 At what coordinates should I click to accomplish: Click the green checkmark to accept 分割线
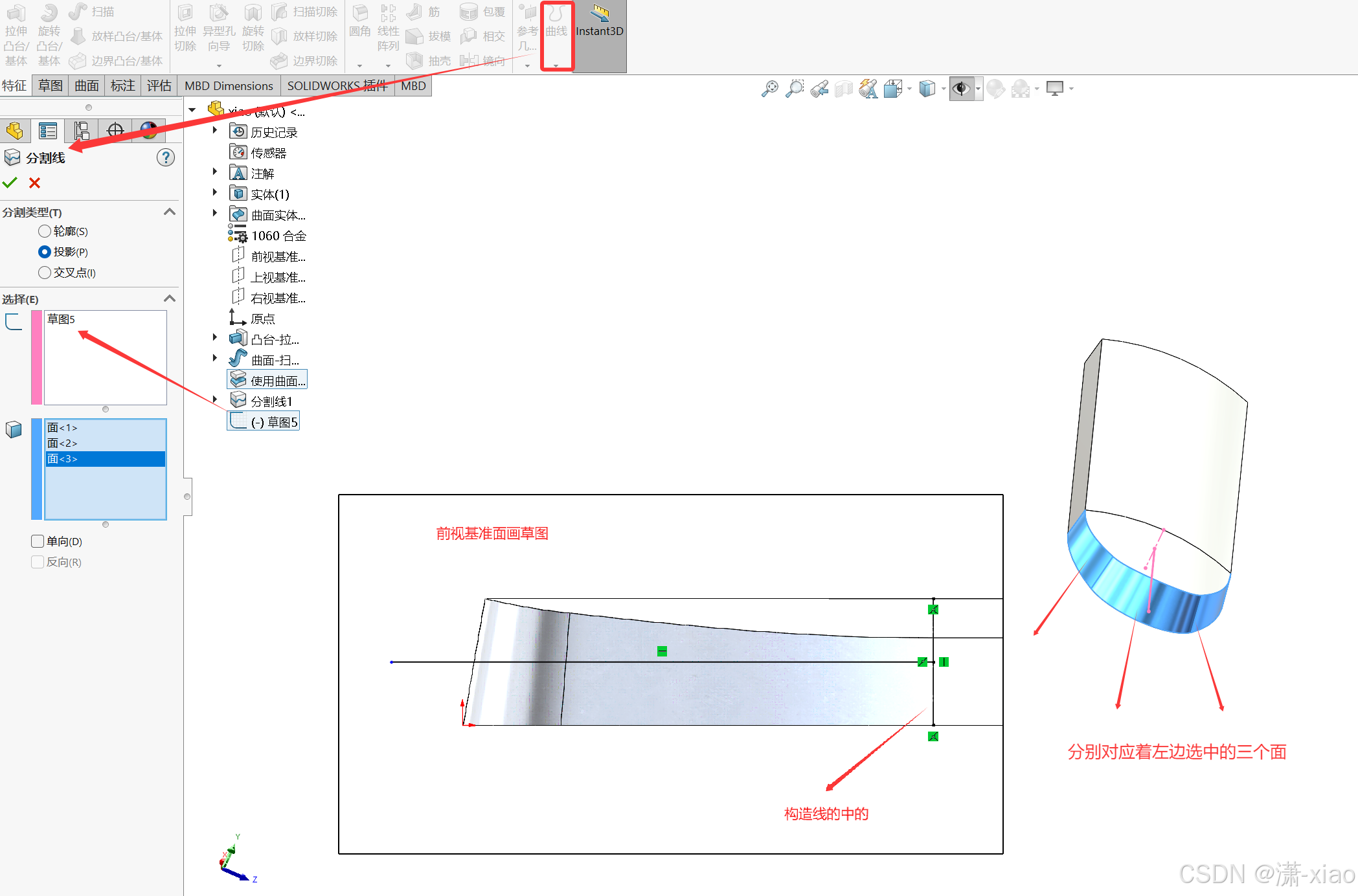pos(10,183)
